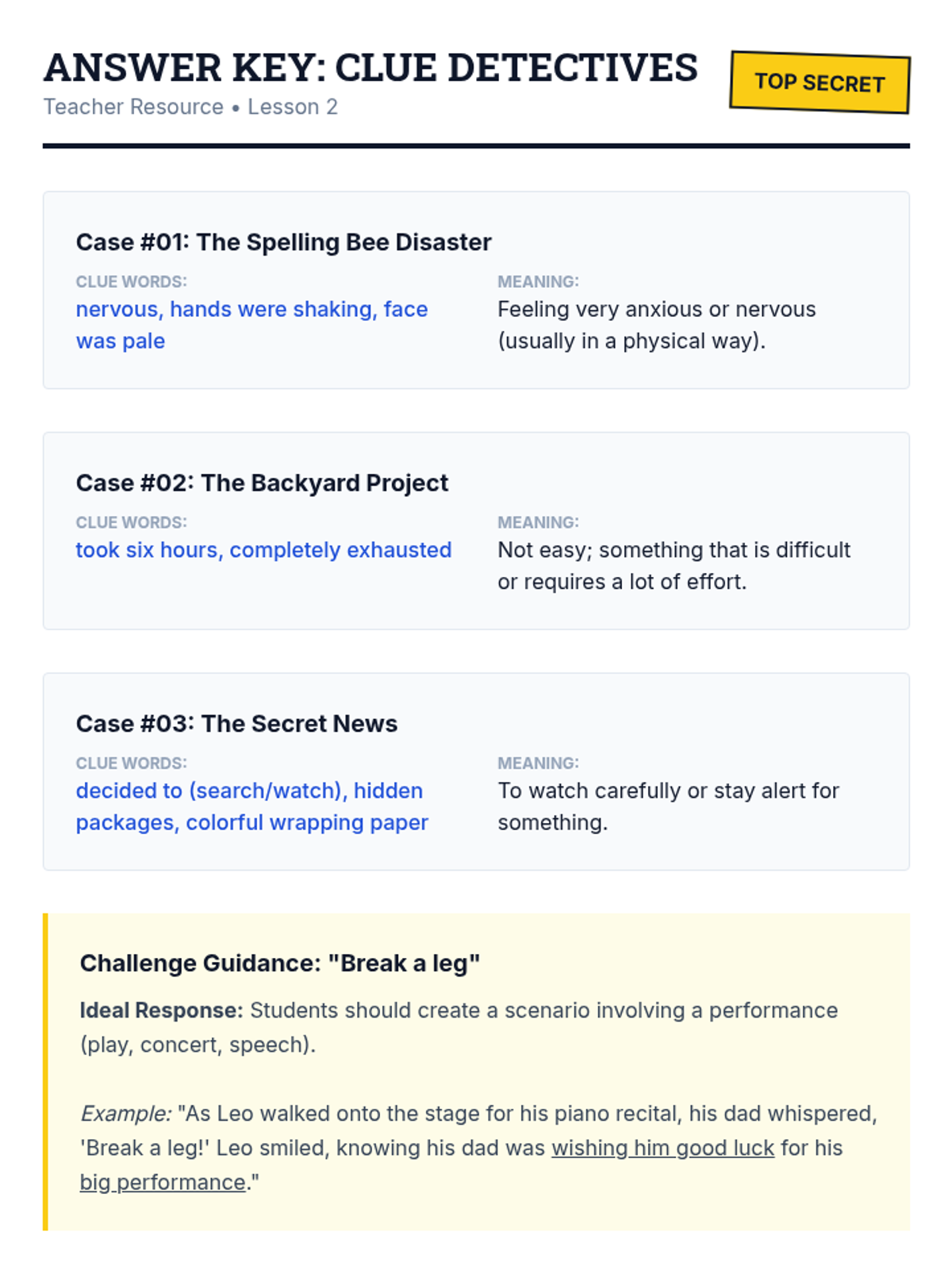Select the Case #02 Backyard Project heading
Image resolution: width=952 pixels, height=1270 pixels.
click(262, 483)
